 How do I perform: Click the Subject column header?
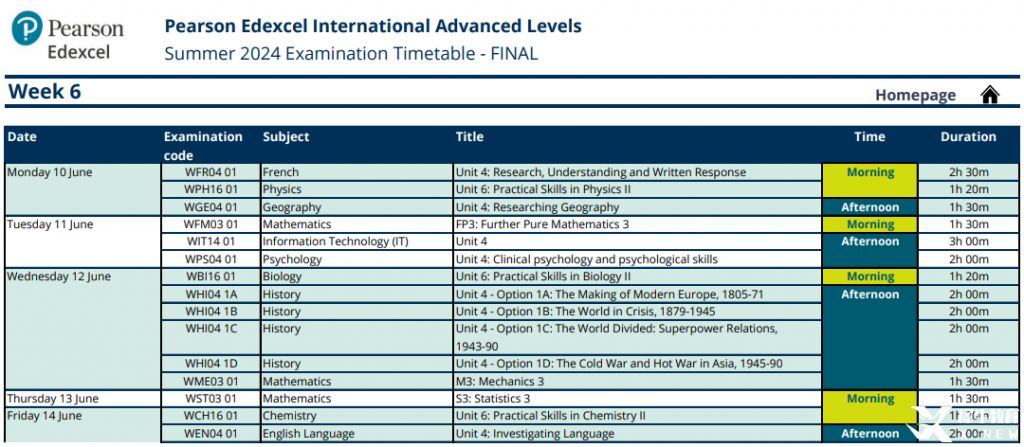286,137
